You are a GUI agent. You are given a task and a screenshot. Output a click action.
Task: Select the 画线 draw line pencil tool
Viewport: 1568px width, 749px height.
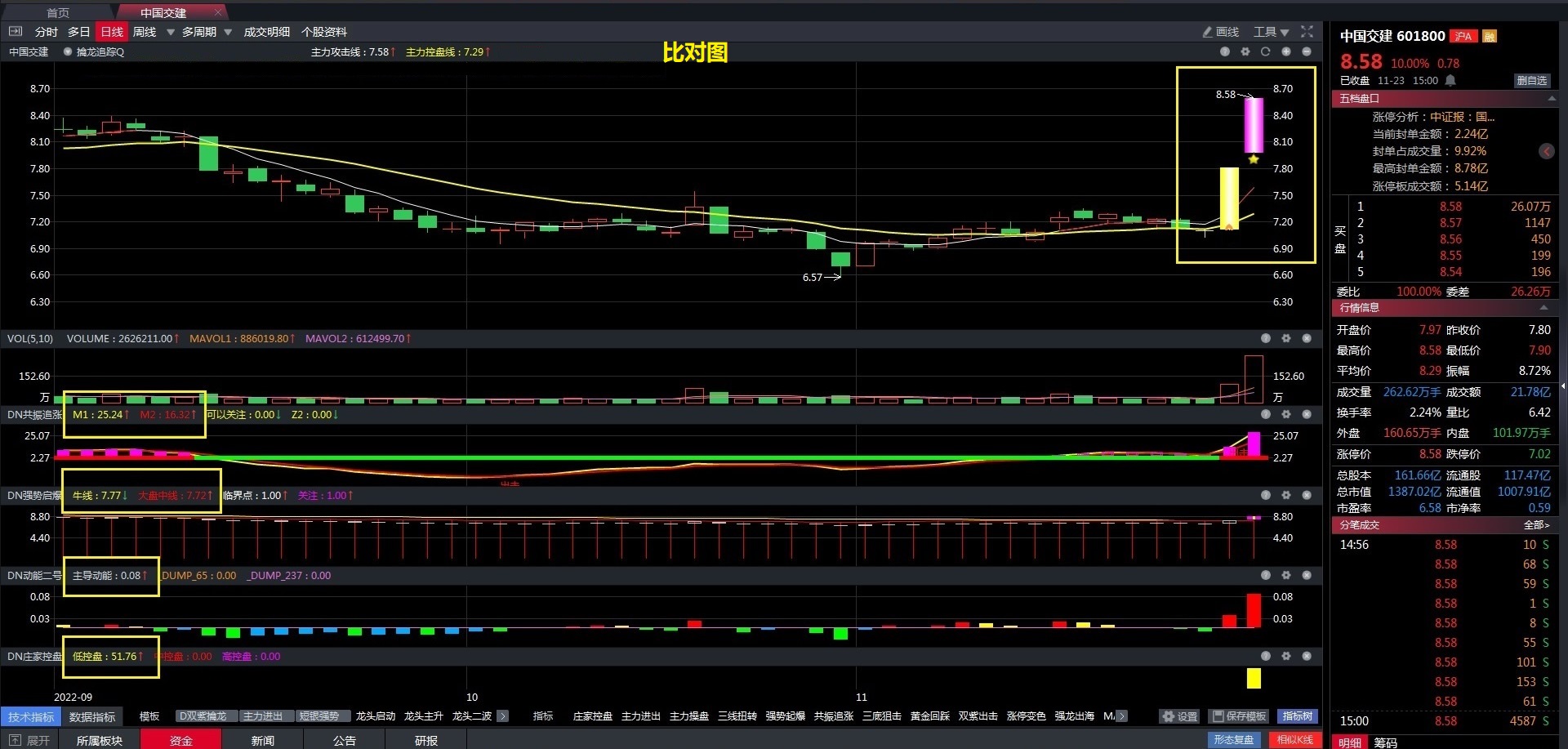[1220, 32]
